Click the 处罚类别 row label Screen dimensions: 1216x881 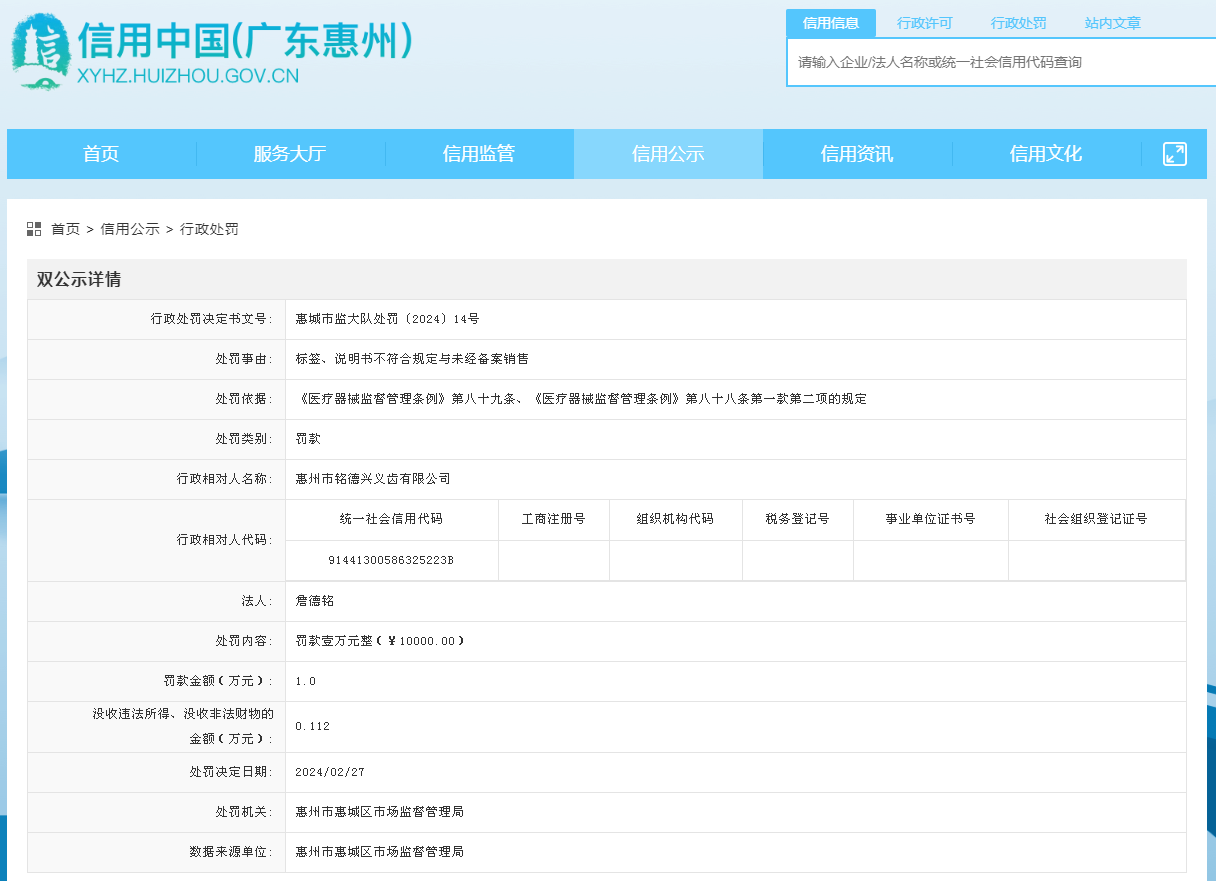(245, 439)
